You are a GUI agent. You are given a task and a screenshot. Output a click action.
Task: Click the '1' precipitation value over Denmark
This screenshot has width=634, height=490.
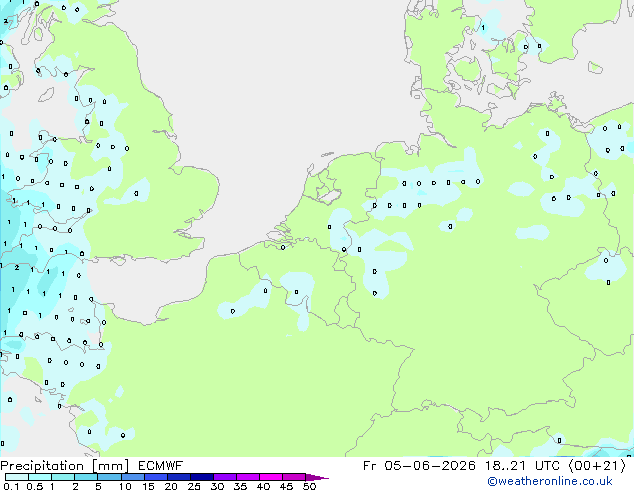483,27
